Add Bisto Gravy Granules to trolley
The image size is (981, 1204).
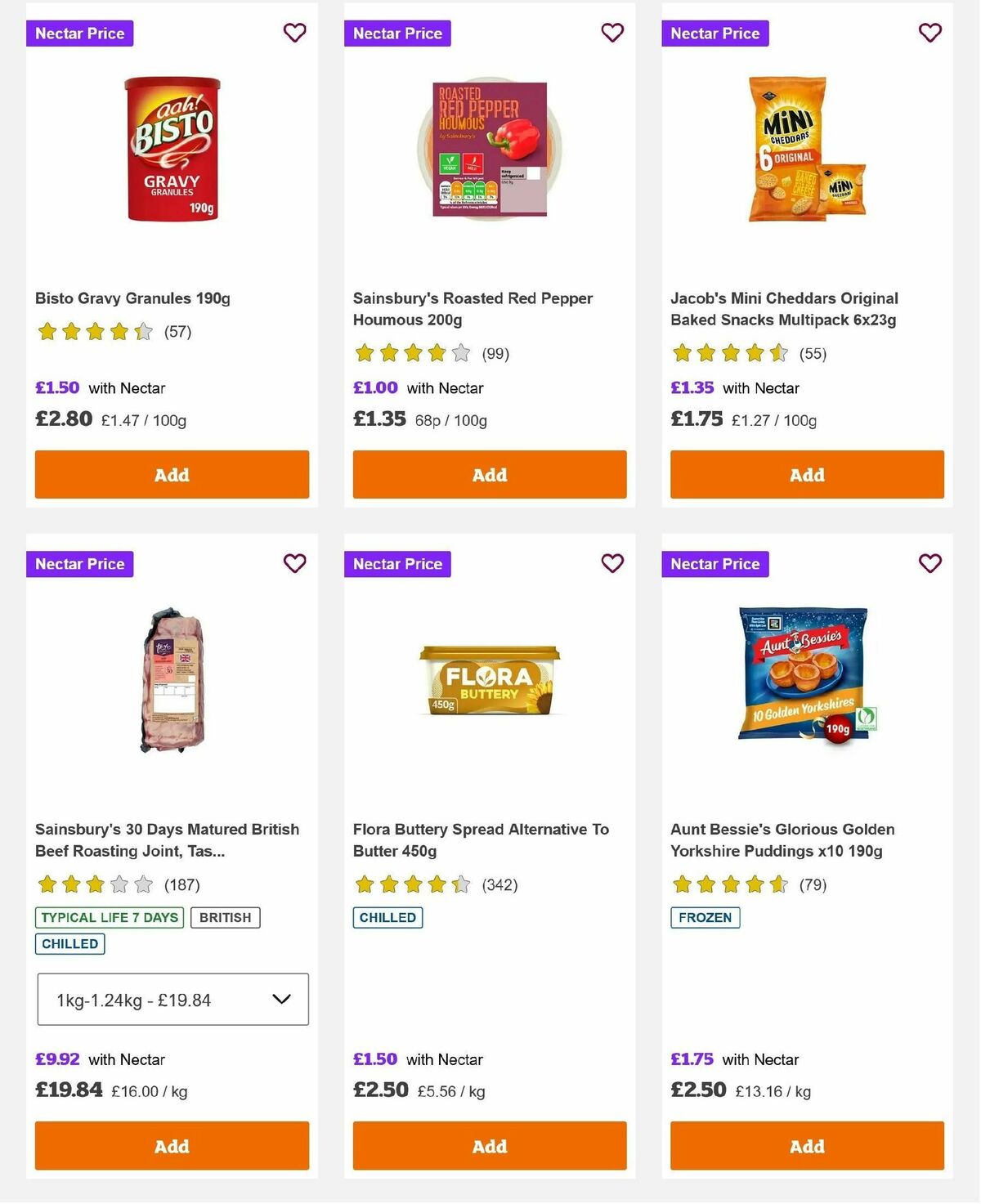(172, 474)
